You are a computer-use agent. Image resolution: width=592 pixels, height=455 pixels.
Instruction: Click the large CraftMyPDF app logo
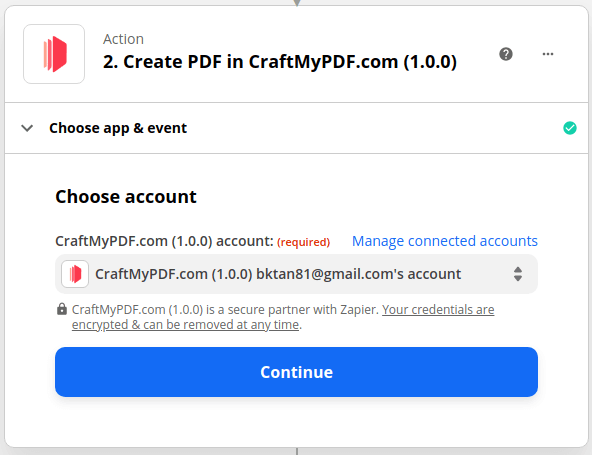(54, 54)
